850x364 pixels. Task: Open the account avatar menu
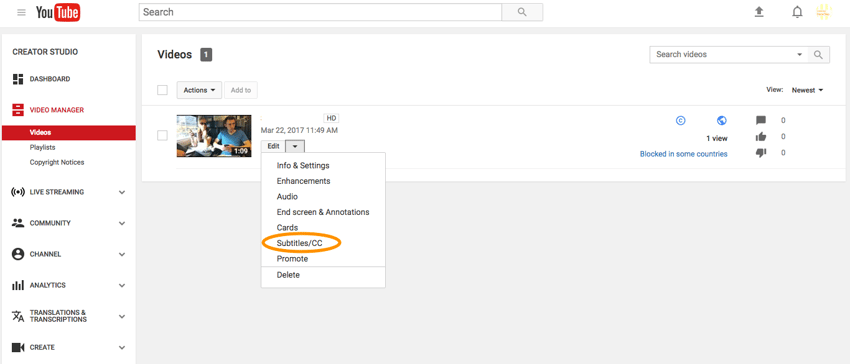pyautogui.click(x=823, y=12)
